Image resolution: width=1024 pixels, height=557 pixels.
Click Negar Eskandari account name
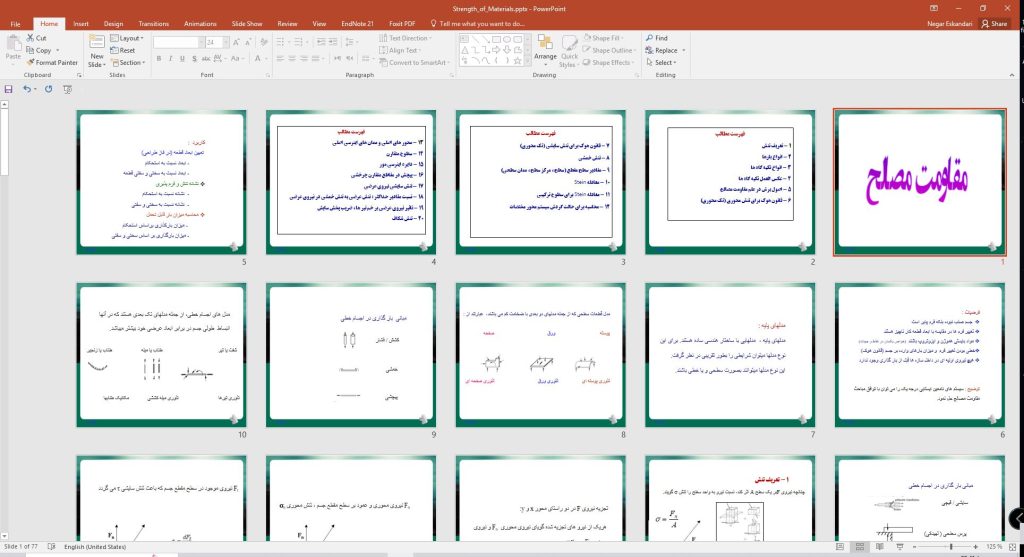[950, 24]
